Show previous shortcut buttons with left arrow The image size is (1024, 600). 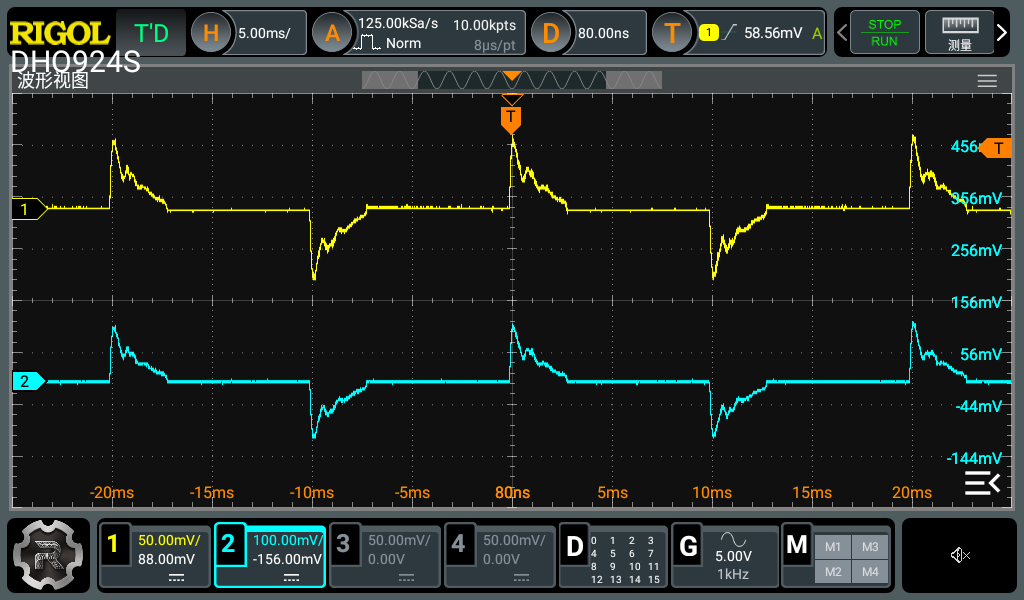(x=842, y=33)
